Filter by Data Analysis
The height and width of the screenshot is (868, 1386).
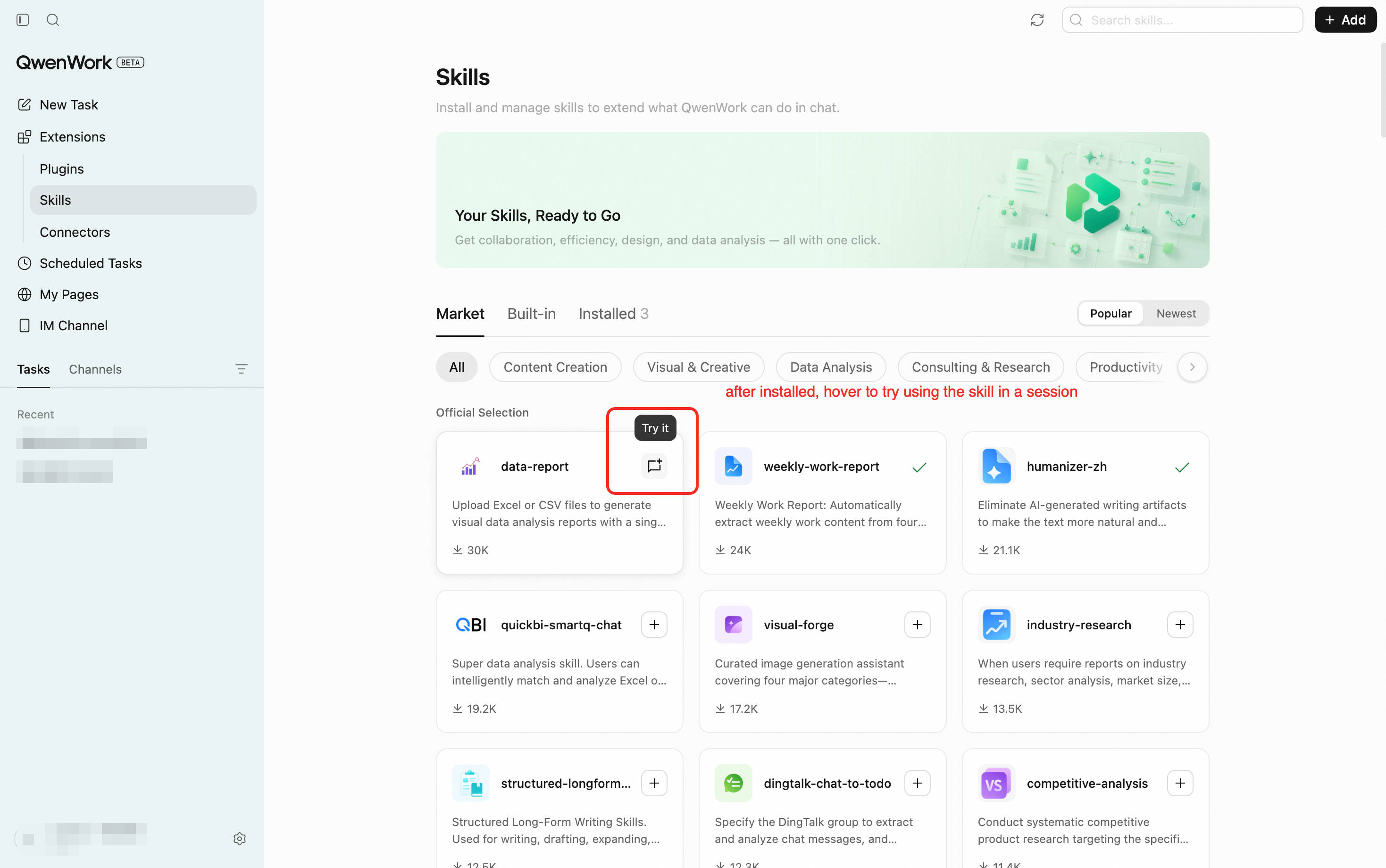(831, 367)
